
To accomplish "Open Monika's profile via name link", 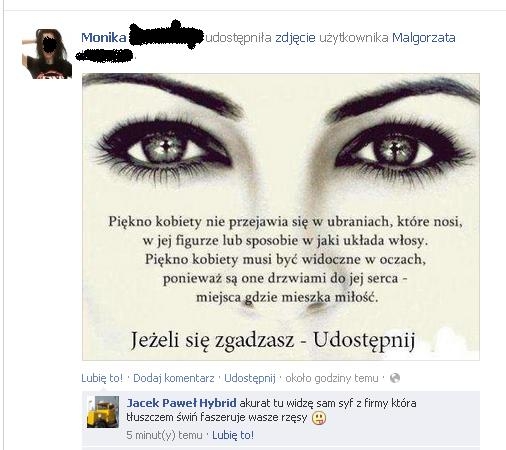I will [104, 37].
